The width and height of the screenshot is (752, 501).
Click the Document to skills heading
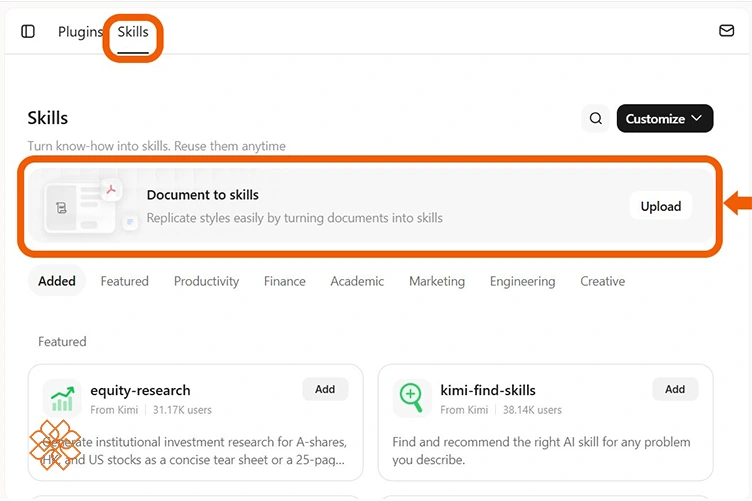coord(202,195)
